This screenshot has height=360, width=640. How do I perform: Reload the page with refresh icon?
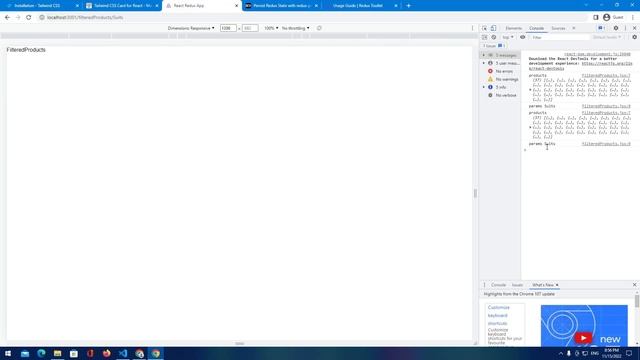29,18
